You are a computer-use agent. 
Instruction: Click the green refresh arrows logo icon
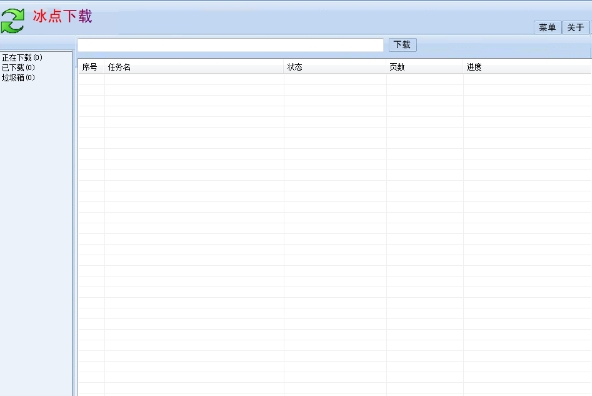pyautogui.click(x=12, y=21)
